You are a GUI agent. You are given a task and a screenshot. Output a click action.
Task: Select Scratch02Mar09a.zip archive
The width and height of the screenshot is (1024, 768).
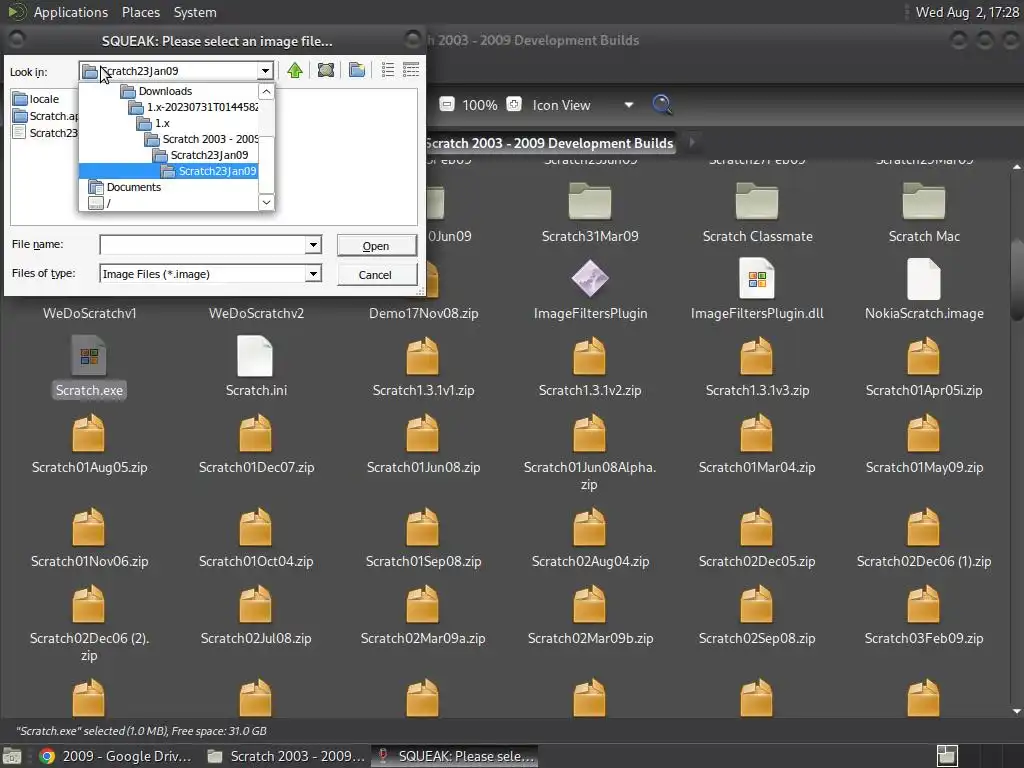pos(423,615)
